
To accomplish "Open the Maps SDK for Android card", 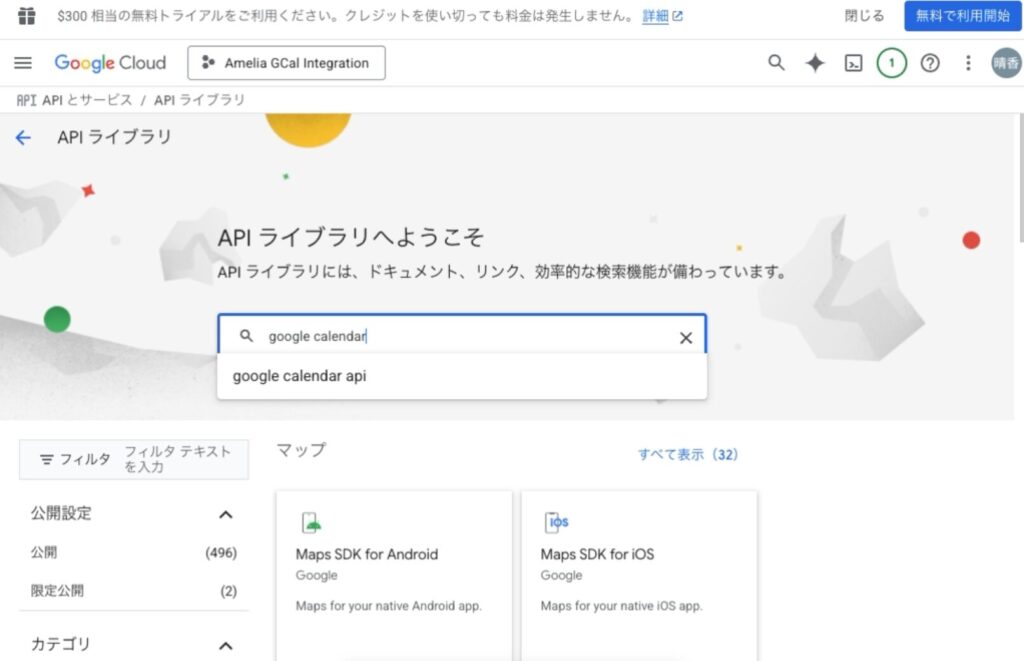I will point(393,570).
